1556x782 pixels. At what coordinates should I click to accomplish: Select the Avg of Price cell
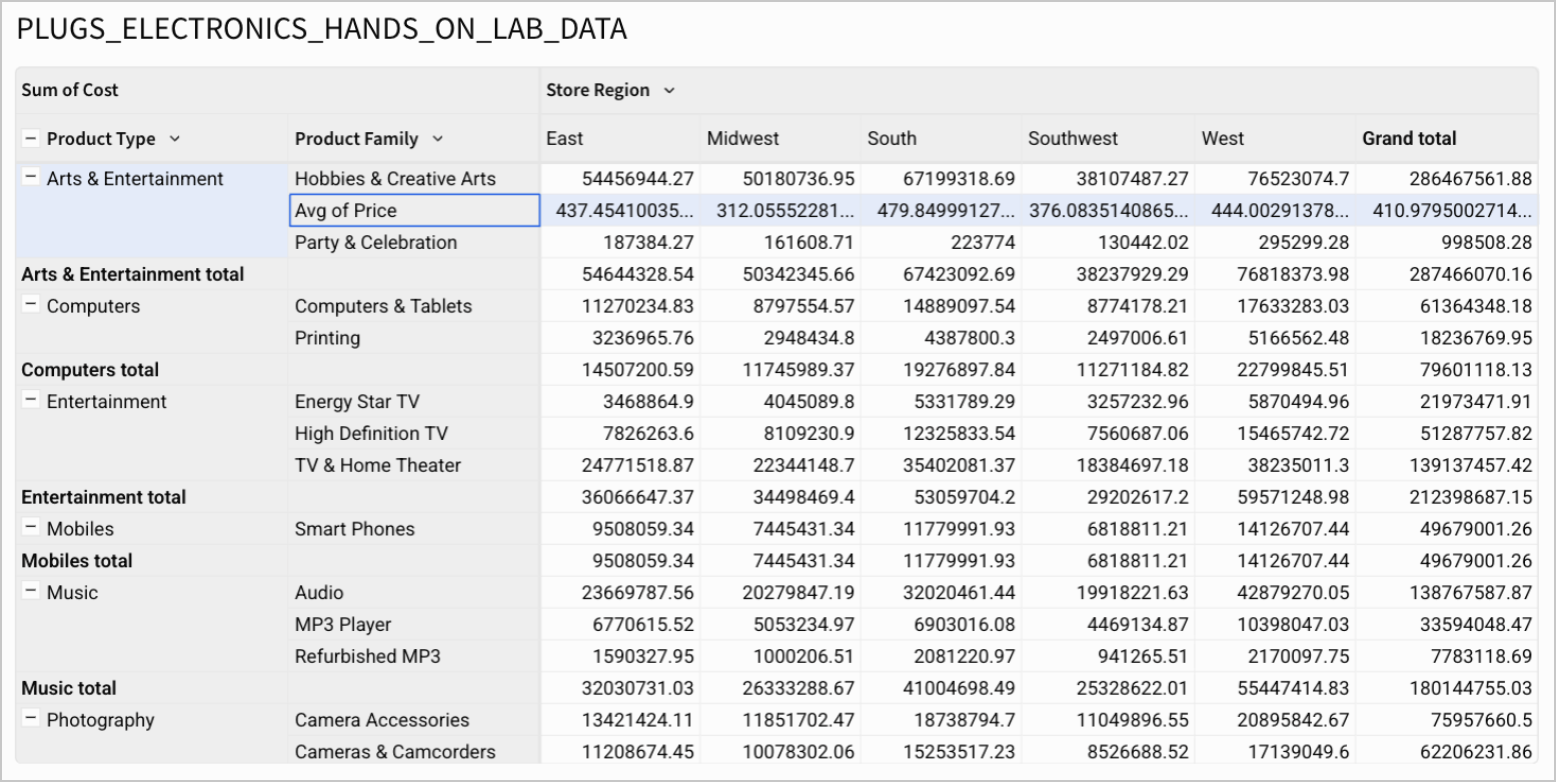[414, 210]
